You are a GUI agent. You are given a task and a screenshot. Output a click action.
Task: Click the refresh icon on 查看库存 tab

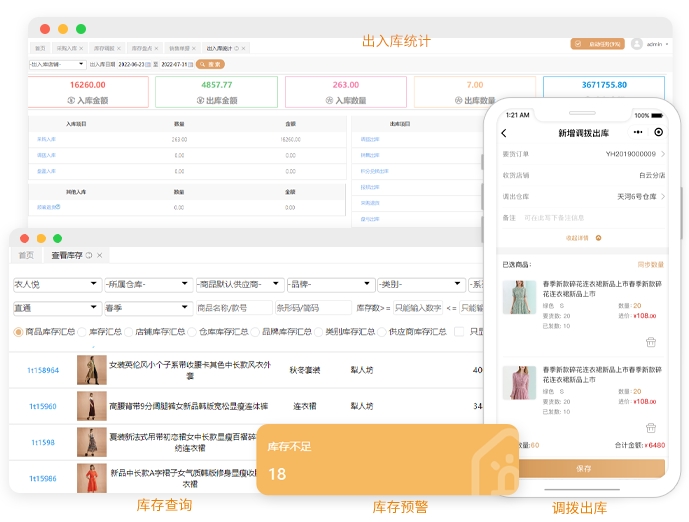(x=89, y=256)
